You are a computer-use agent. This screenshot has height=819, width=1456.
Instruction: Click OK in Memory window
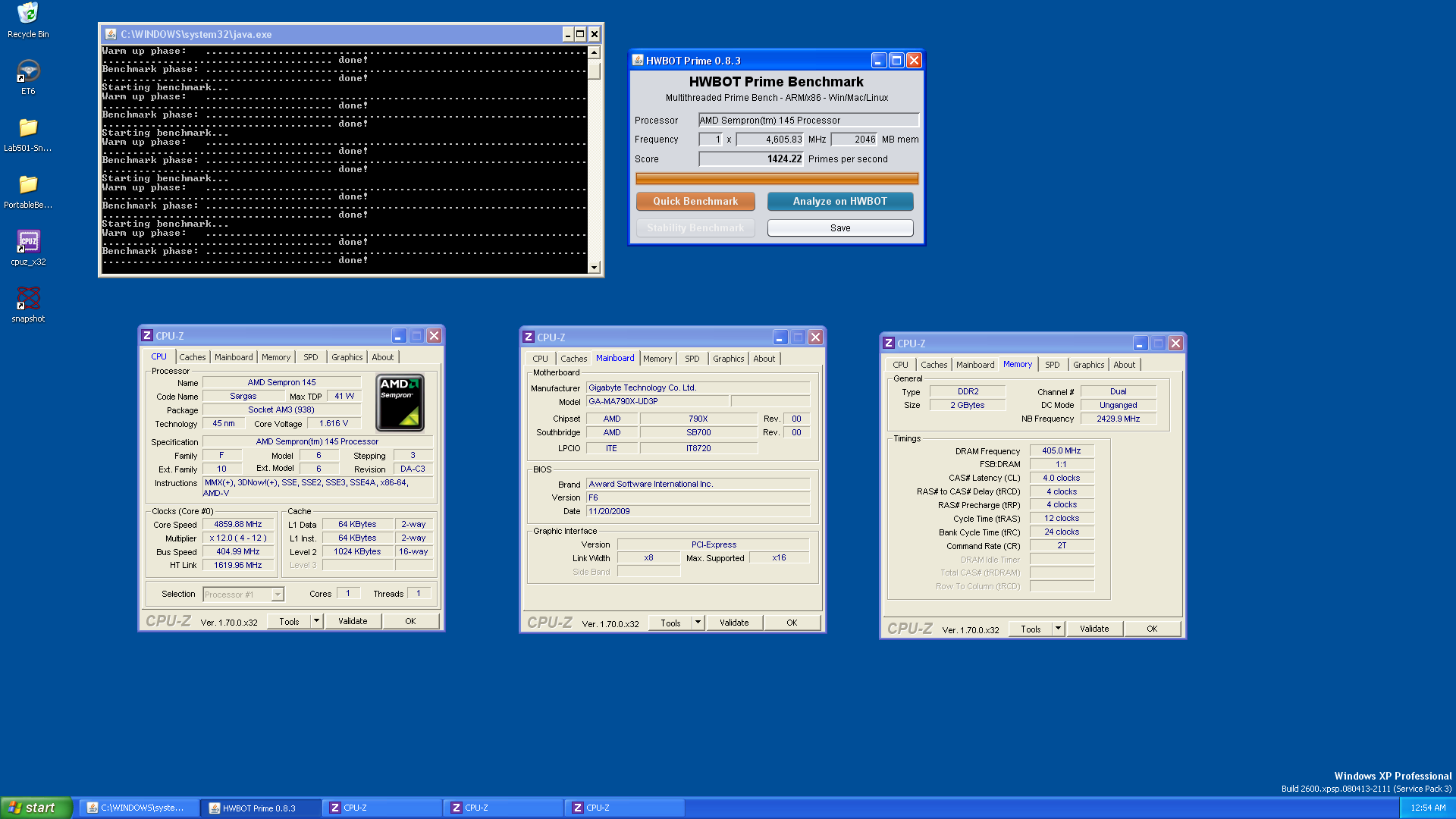pyautogui.click(x=1152, y=629)
